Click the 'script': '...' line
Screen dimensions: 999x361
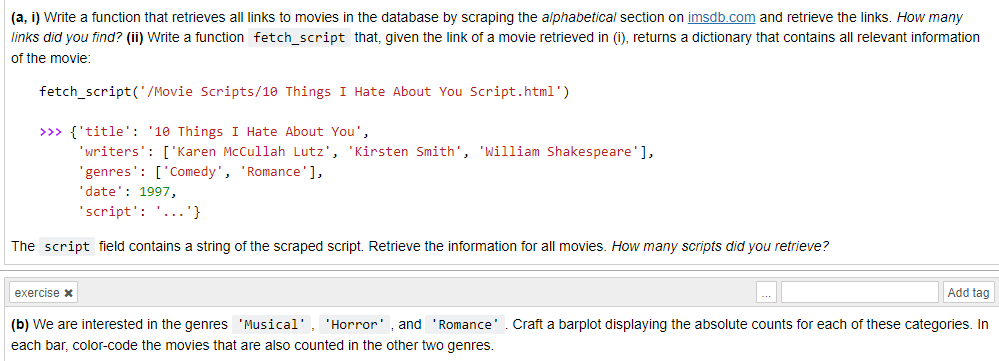pos(140,212)
